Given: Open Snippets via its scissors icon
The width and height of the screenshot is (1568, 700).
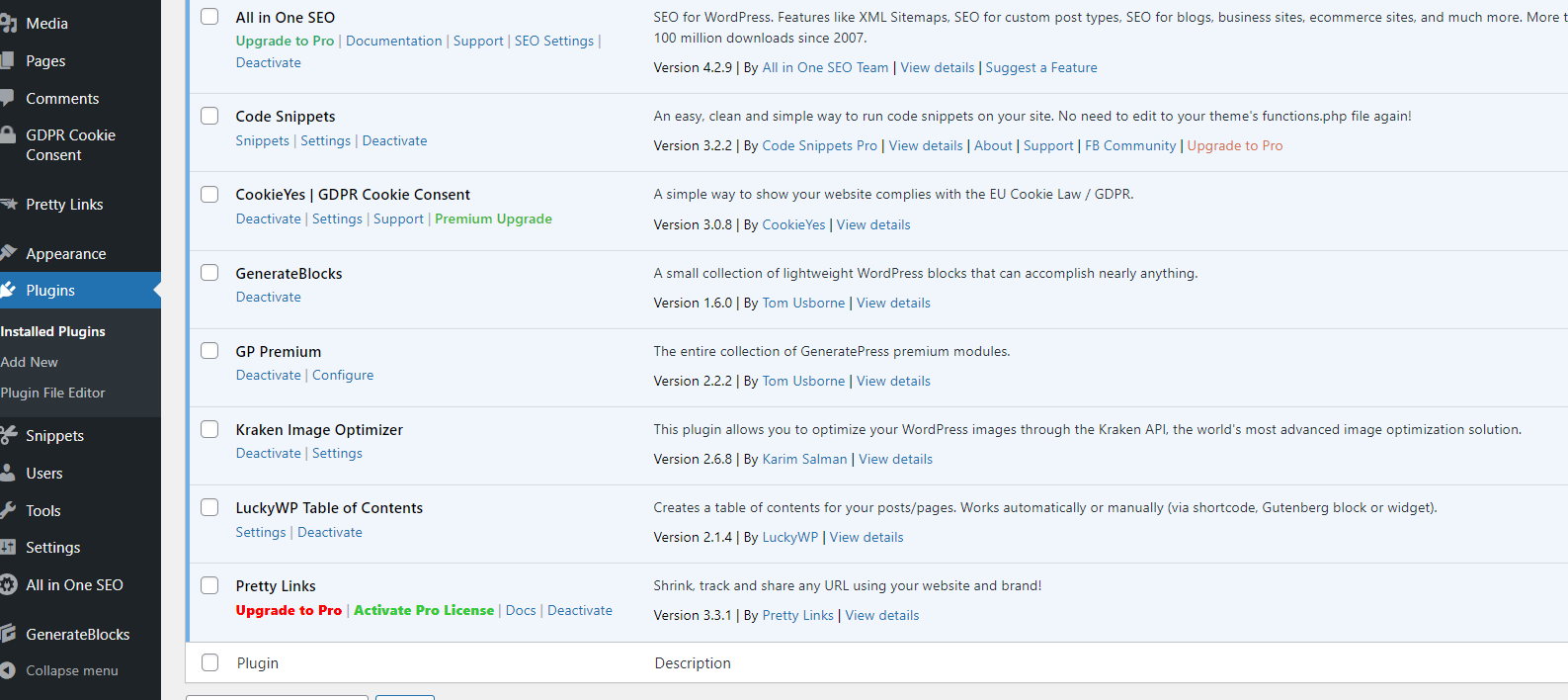Looking at the screenshot, I should pyautogui.click(x=8, y=435).
